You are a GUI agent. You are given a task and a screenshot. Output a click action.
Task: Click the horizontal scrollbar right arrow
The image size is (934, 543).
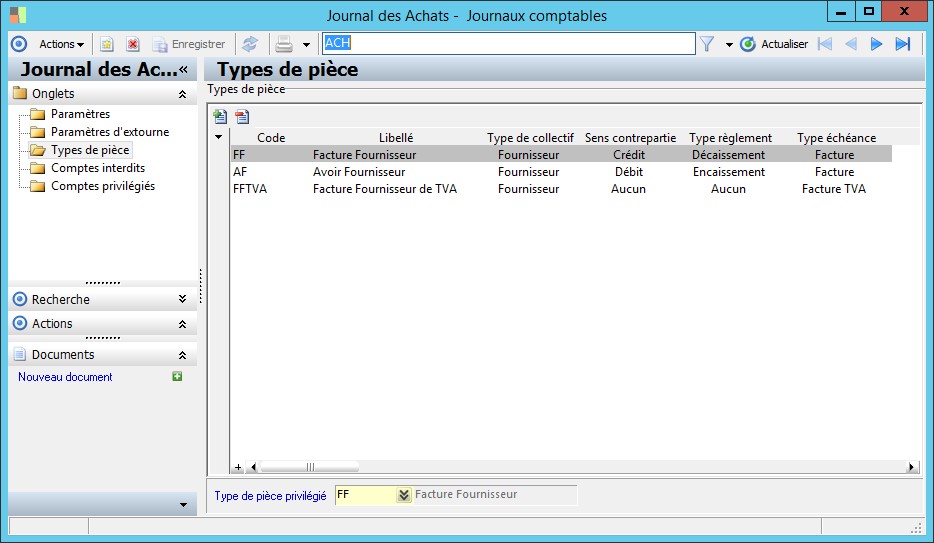click(x=911, y=467)
